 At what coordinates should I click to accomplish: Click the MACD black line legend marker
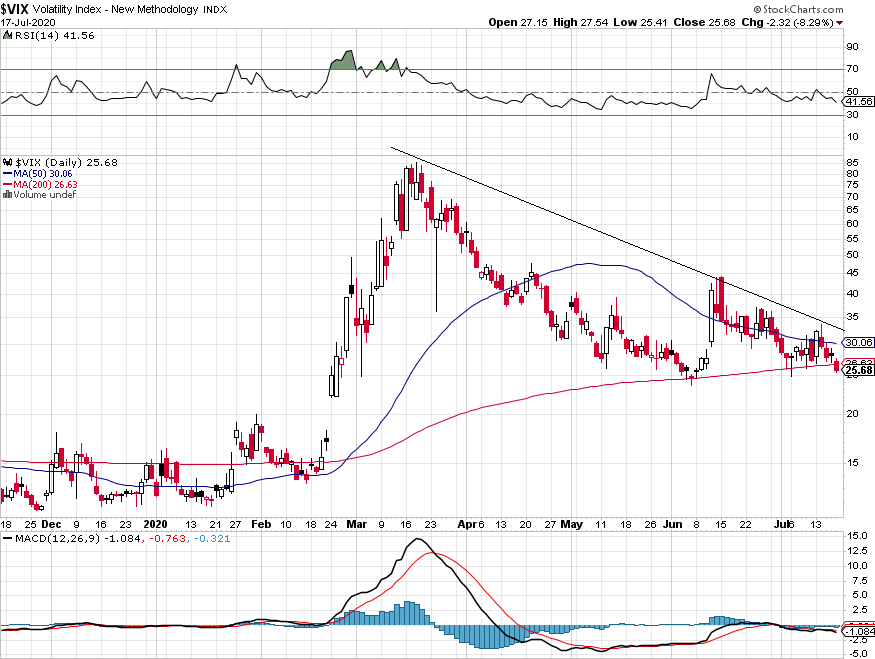point(8,538)
